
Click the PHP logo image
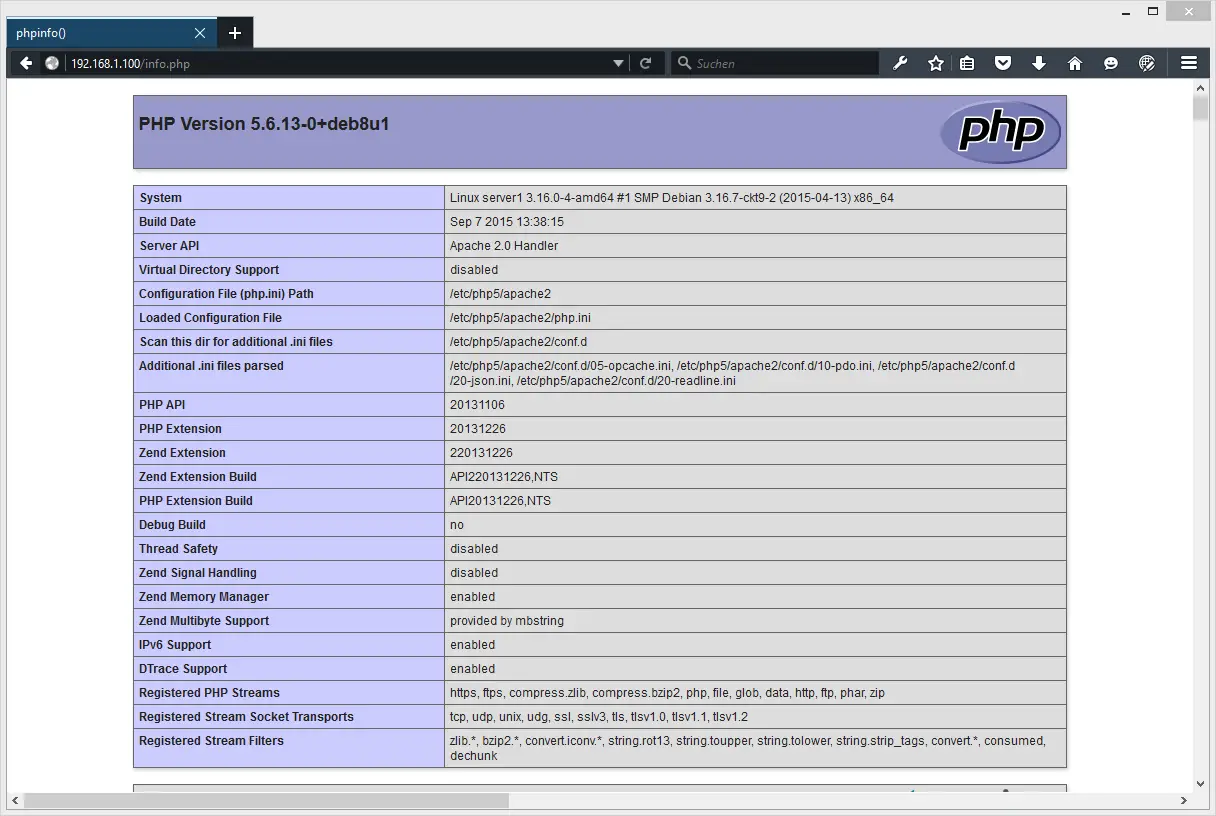pos(1000,132)
